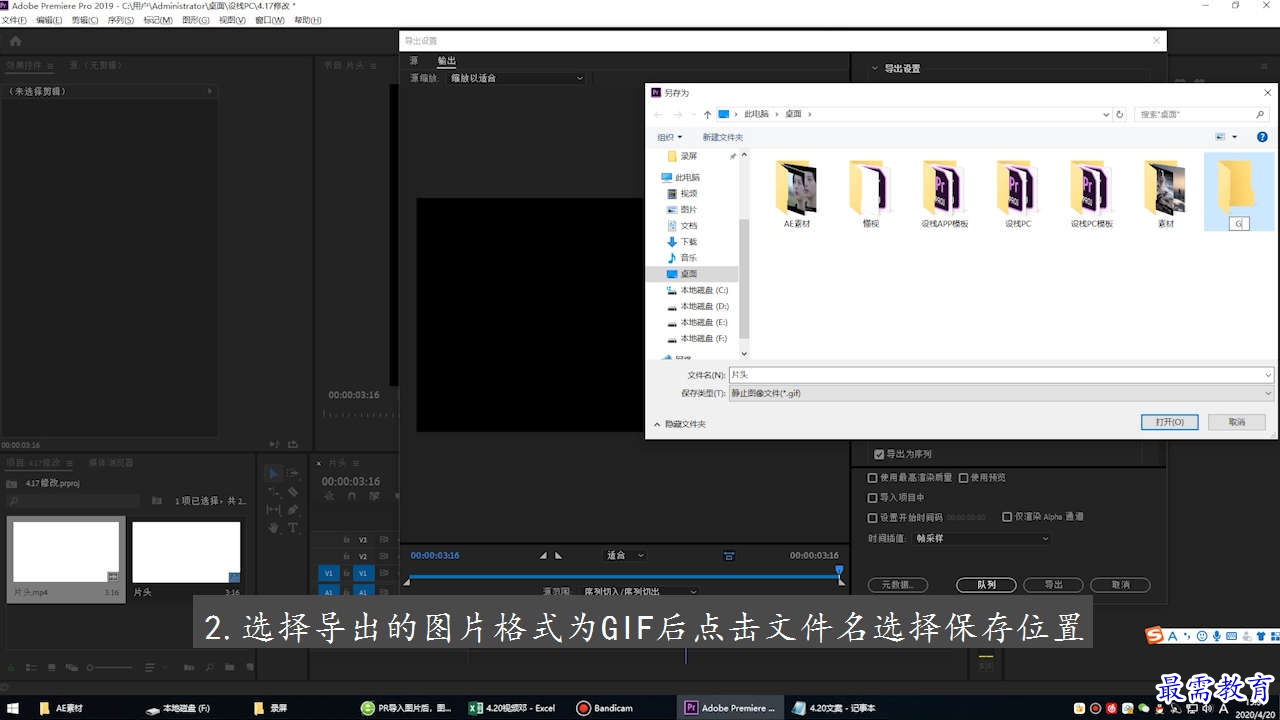The height and width of the screenshot is (720, 1280).
Task: Enable 使用预览 checkbox
Action: pos(964,478)
